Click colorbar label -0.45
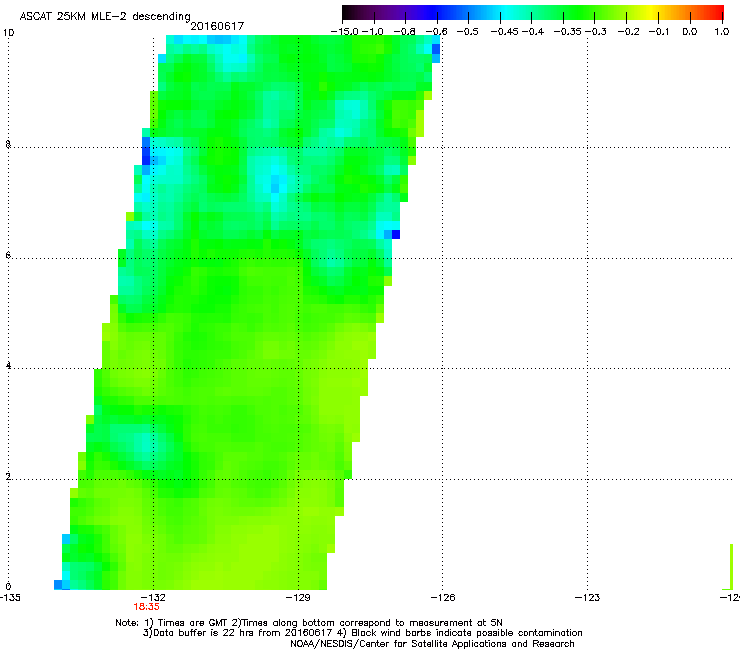 click(505, 32)
